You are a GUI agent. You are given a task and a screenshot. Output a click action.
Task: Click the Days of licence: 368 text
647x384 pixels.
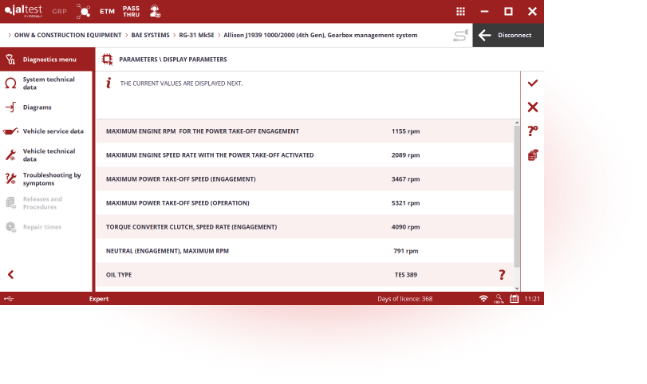(x=405, y=299)
